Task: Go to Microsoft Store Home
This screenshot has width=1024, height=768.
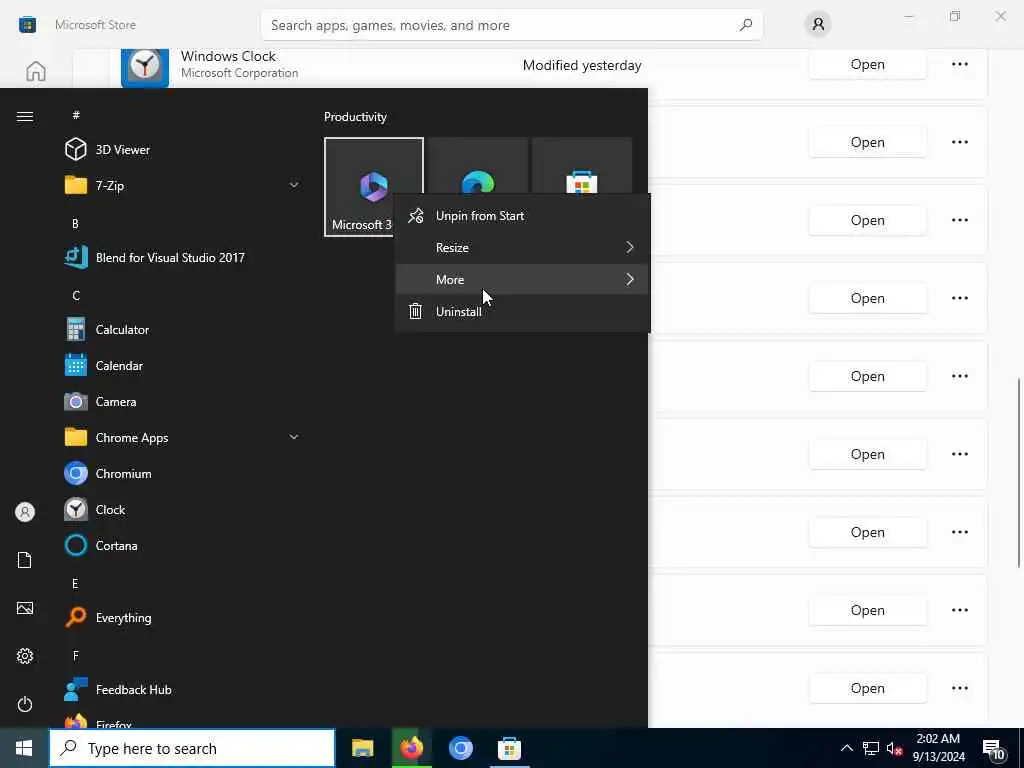Action: pyautogui.click(x=36, y=71)
